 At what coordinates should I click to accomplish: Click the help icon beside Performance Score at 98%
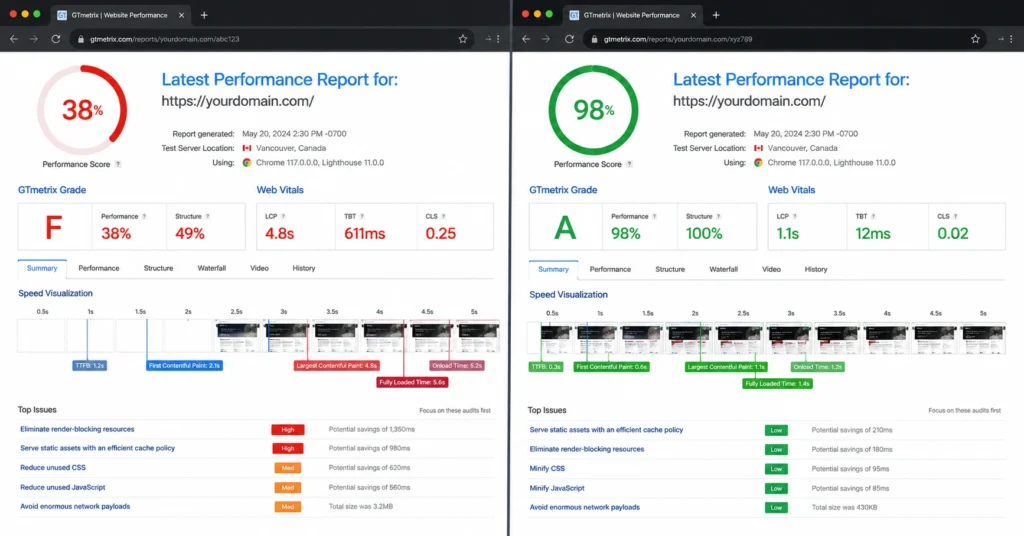630,165
